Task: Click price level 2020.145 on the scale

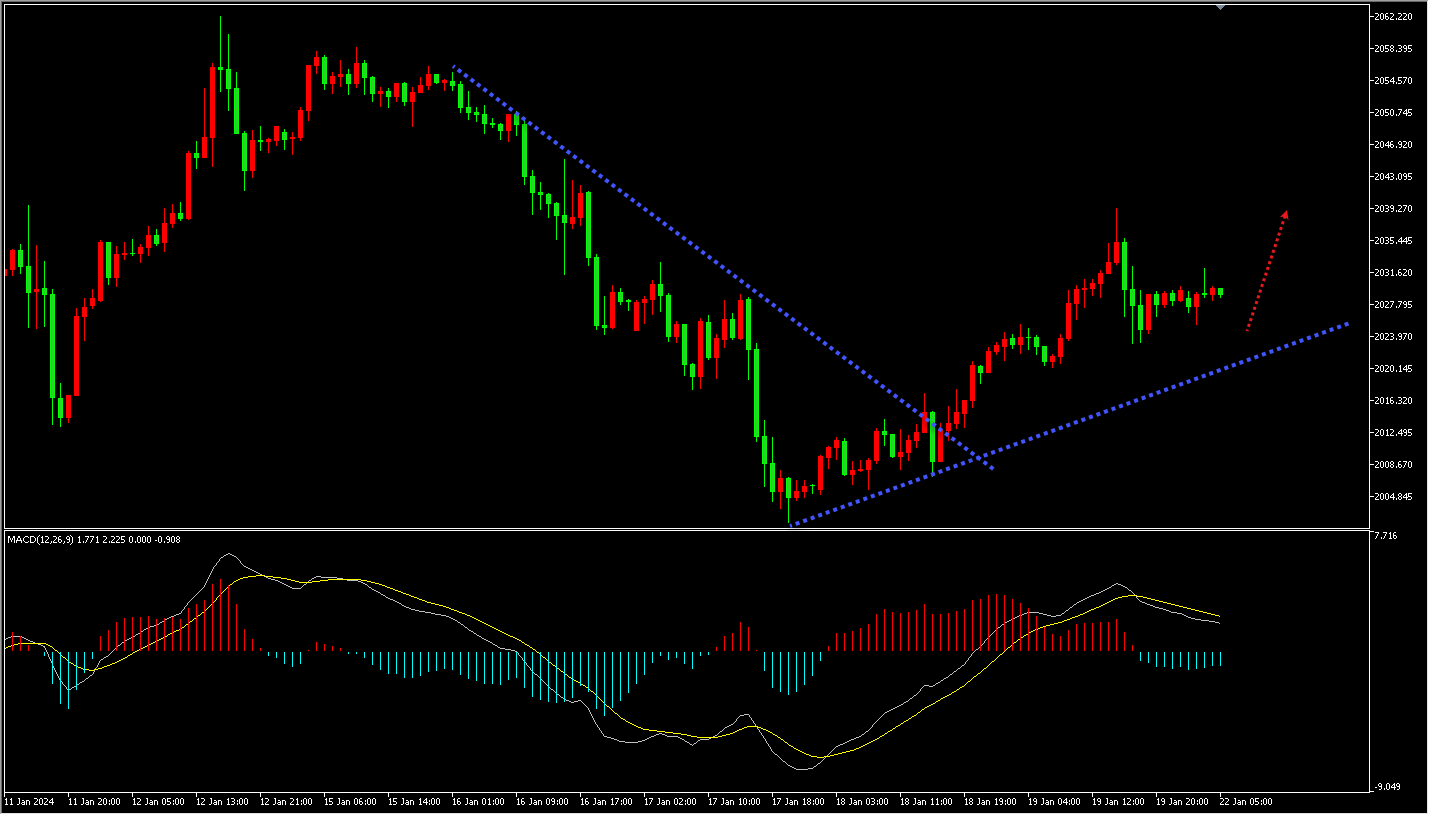Action: click(x=1393, y=369)
